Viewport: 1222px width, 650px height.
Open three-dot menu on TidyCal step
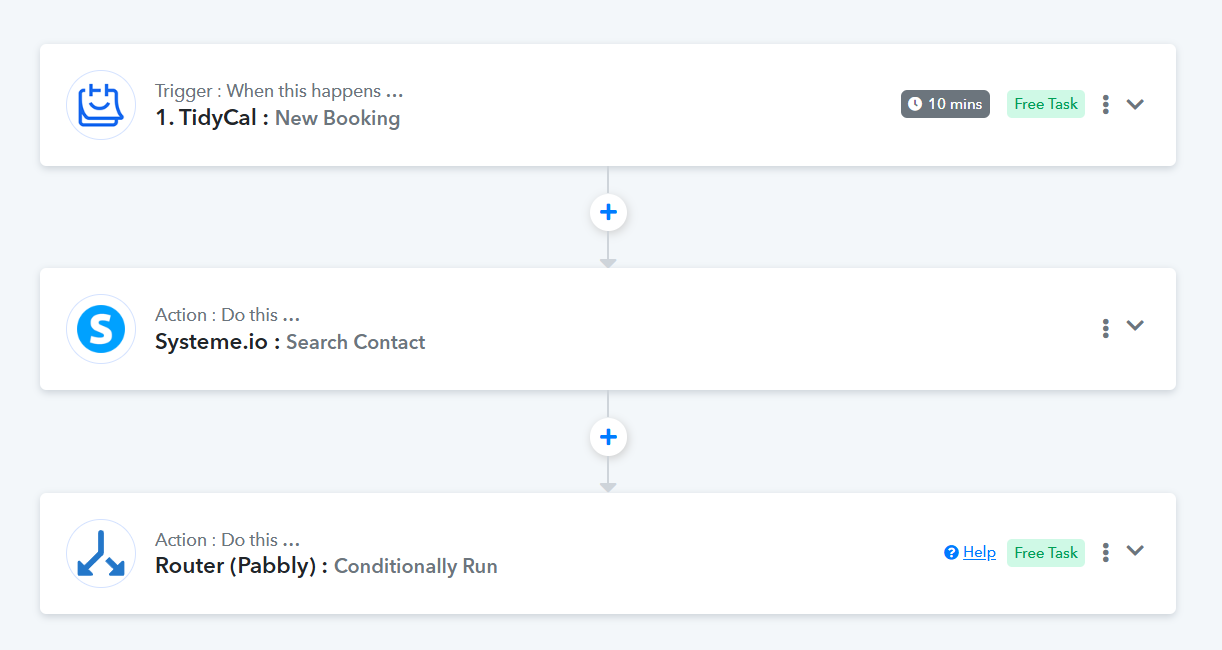tap(1105, 104)
